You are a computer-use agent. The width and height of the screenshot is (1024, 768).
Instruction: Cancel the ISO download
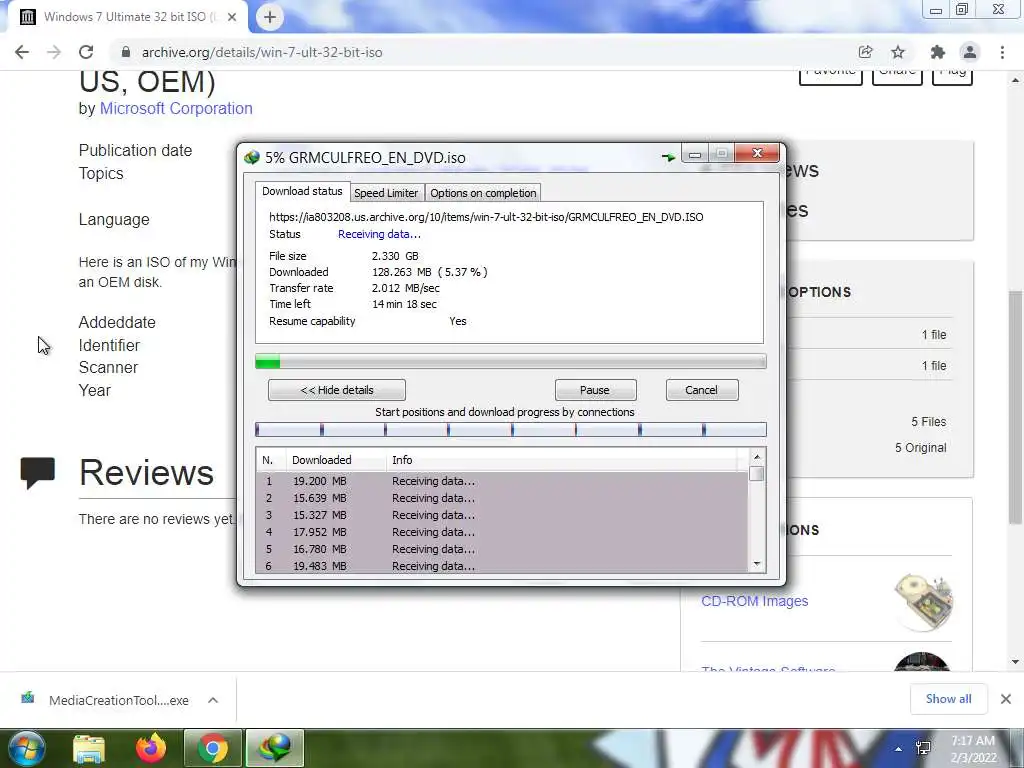(701, 390)
